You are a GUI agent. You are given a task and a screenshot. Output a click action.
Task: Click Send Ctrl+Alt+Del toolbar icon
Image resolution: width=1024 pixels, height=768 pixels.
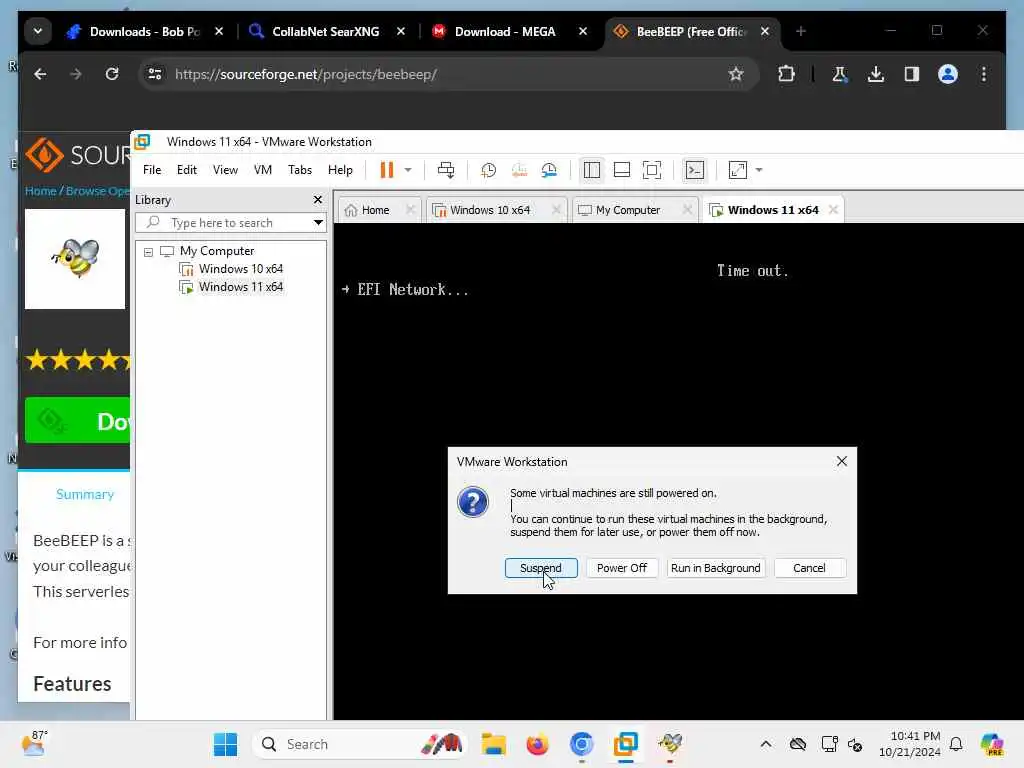[446, 170]
